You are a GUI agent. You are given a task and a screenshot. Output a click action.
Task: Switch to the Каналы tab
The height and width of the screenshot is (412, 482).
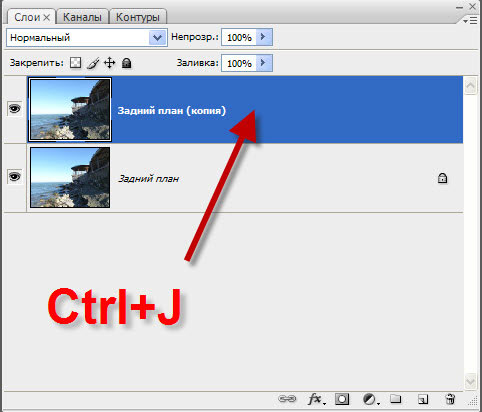[82, 17]
